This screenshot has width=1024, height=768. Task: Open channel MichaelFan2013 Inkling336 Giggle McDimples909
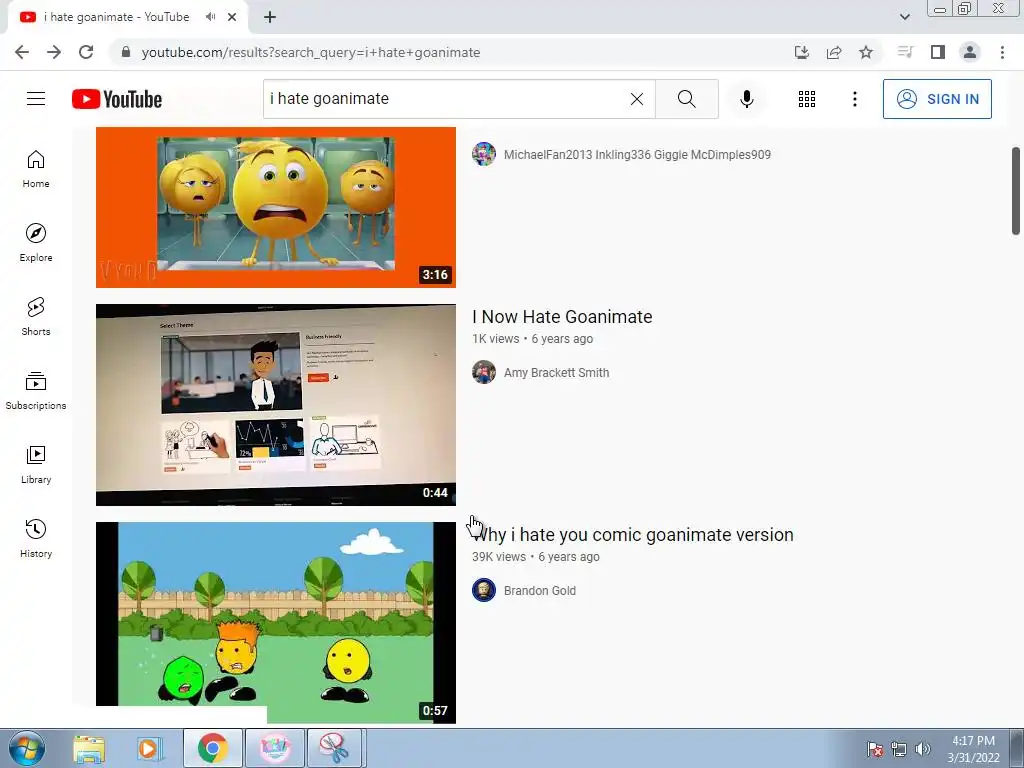(x=637, y=155)
